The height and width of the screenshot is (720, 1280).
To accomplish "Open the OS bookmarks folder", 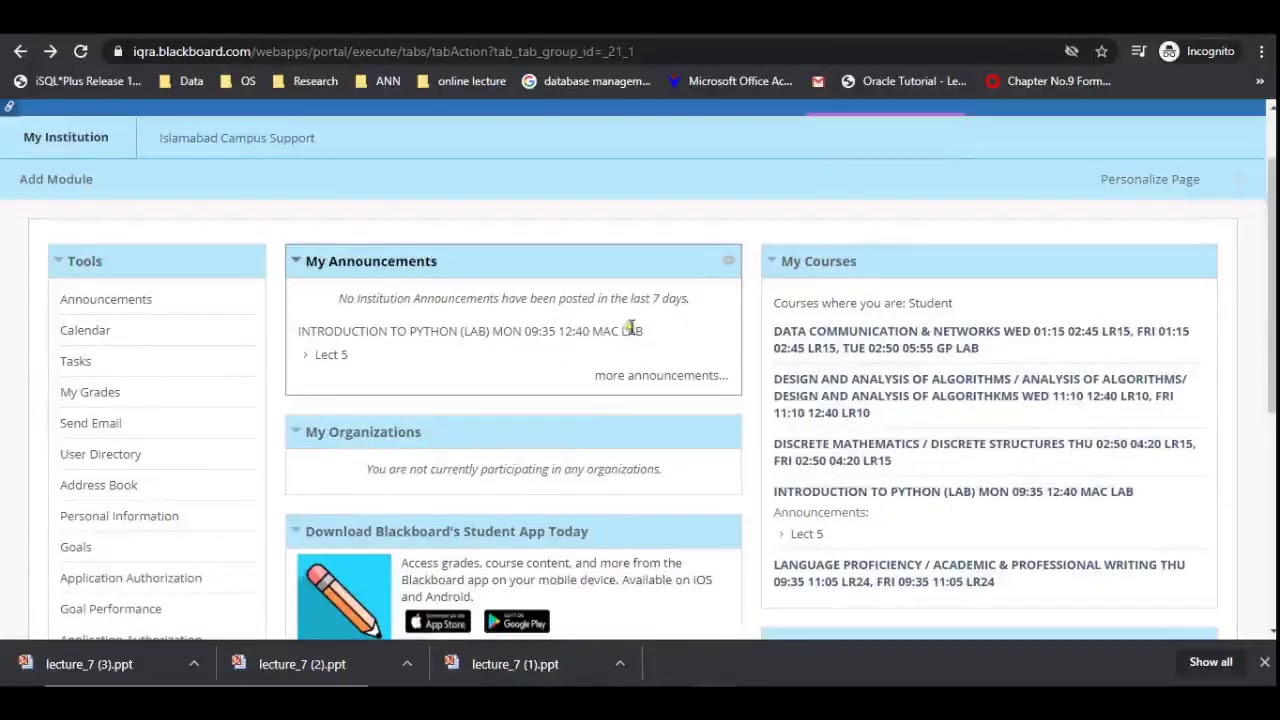I will point(237,81).
